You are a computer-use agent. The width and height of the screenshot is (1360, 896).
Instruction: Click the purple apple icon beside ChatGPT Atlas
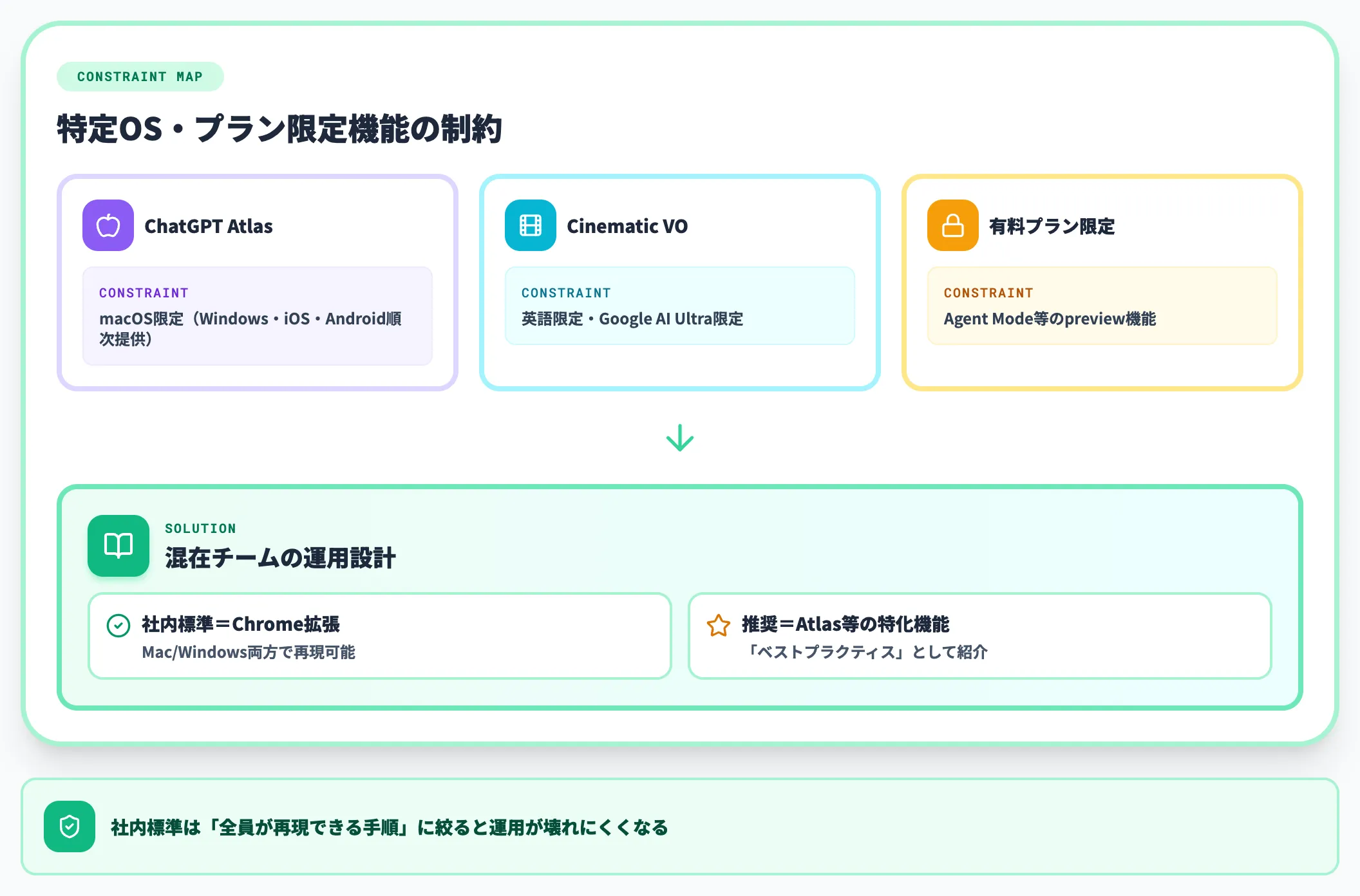108,225
